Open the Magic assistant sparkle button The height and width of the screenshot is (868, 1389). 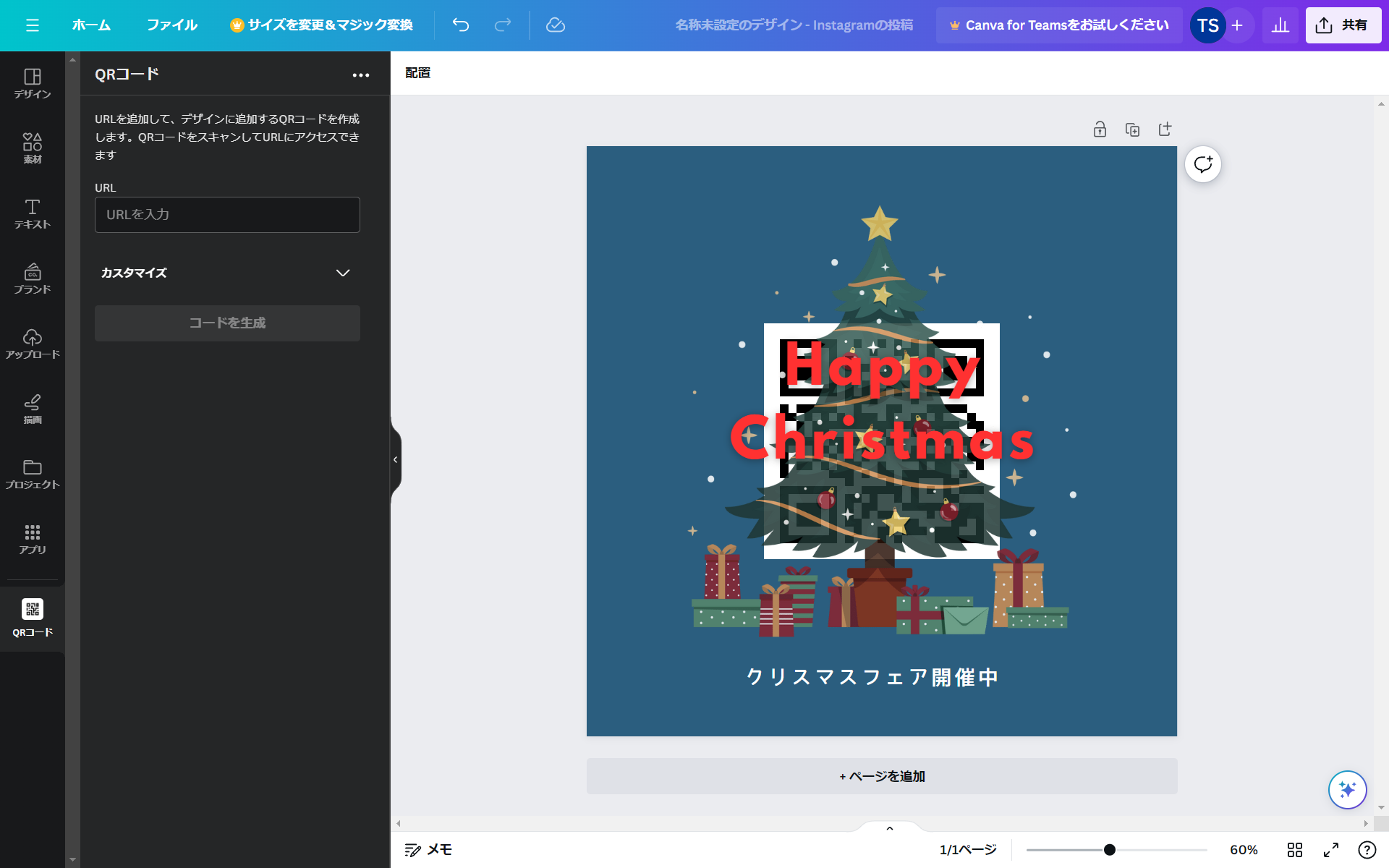pos(1347,789)
